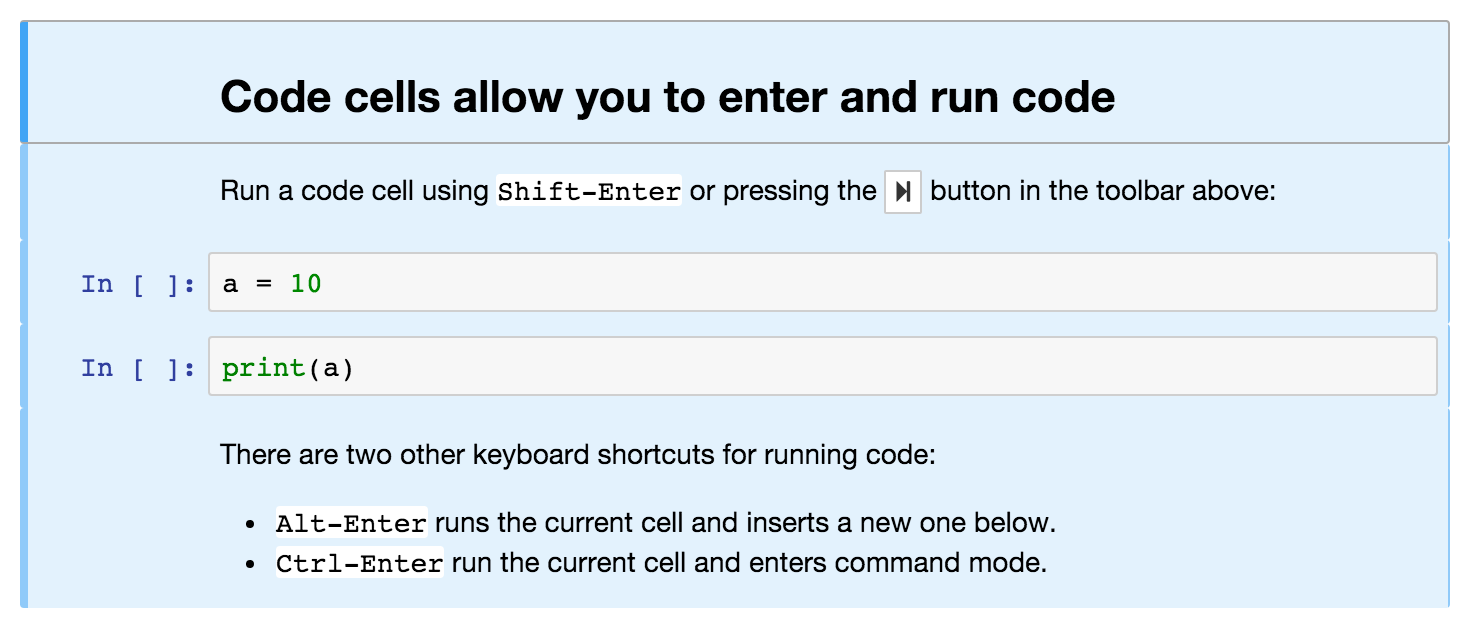The height and width of the screenshot is (628, 1464).
Task: Click the "(a)" argument in print cell
Action: (x=331, y=369)
